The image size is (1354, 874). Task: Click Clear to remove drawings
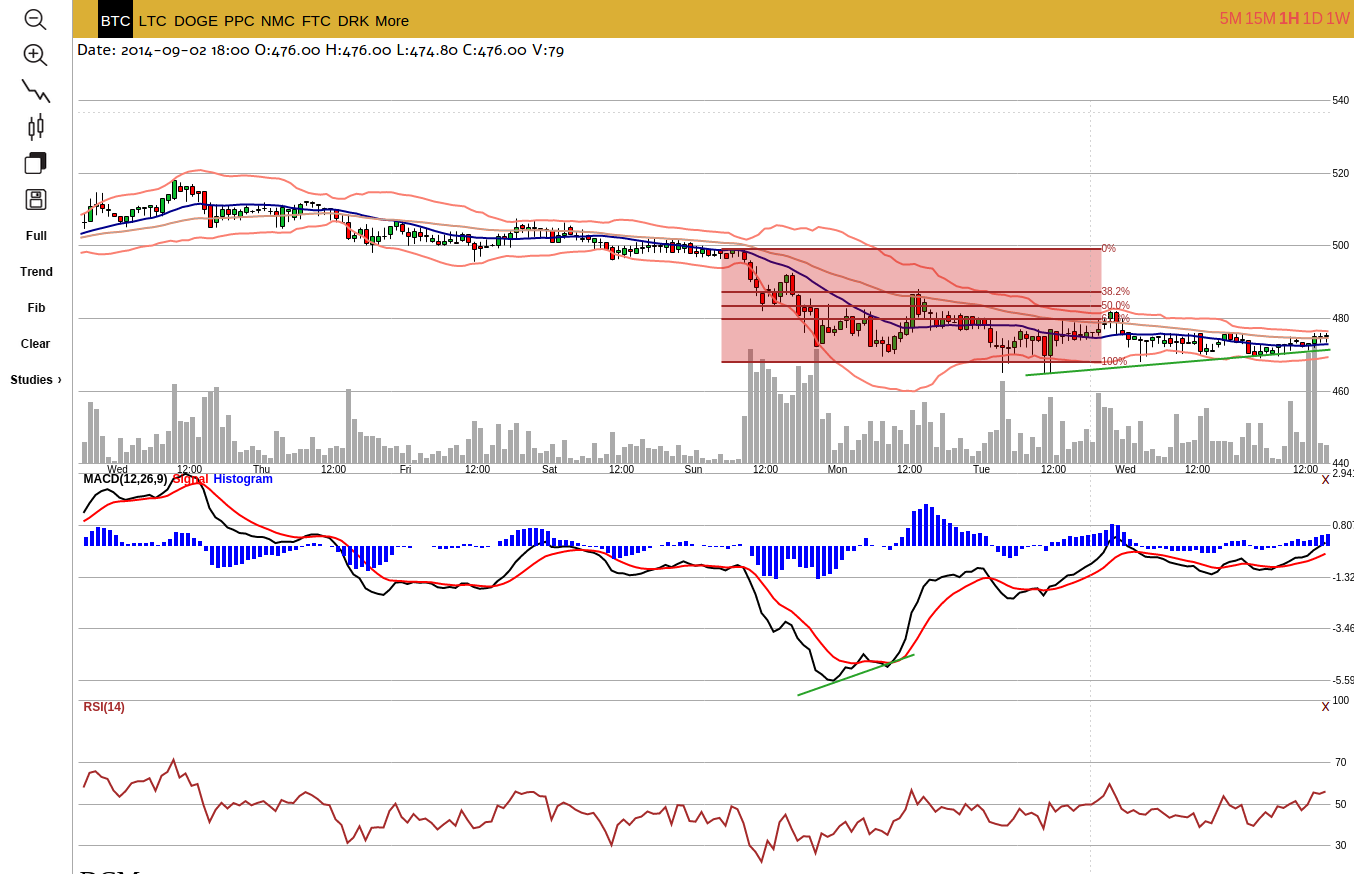point(35,344)
